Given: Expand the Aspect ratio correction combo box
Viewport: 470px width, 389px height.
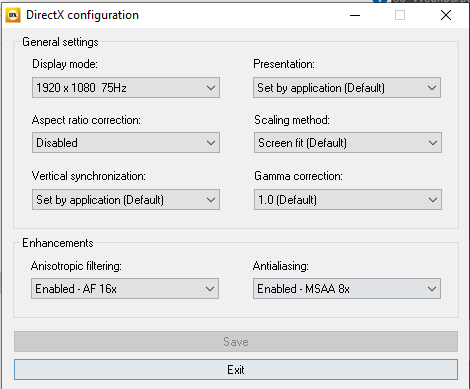Looking at the screenshot, I should (126, 143).
